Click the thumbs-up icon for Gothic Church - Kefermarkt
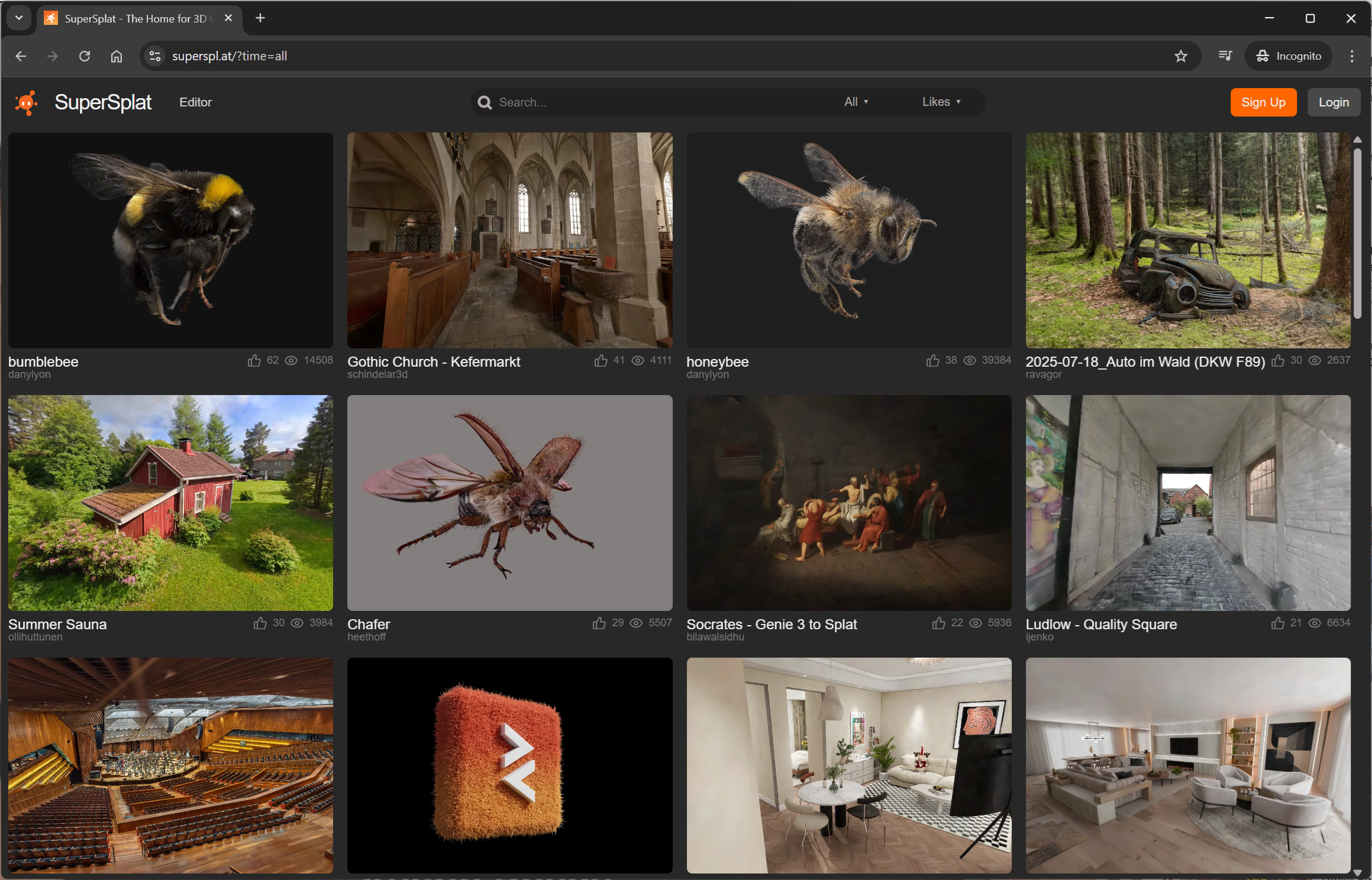Image resolution: width=1372 pixels, height=880 pixels. pos(601,361)
